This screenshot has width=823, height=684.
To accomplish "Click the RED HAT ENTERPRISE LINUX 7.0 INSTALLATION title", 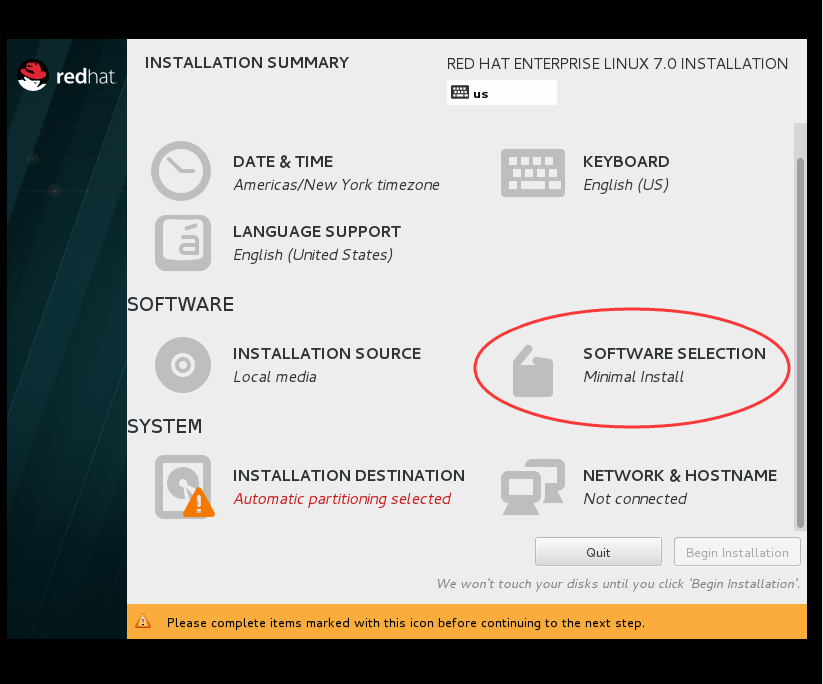I will [617, 64].
